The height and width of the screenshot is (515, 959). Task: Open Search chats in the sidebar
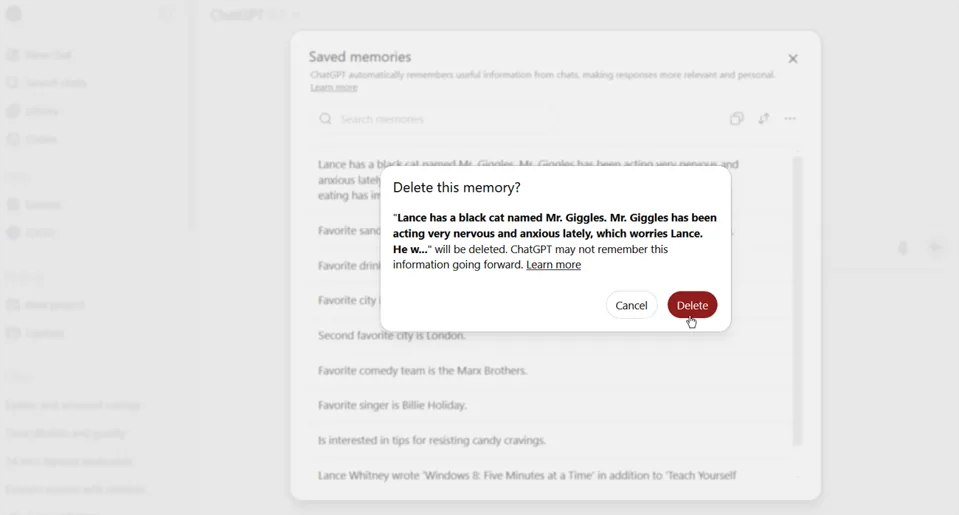point(55,83)
